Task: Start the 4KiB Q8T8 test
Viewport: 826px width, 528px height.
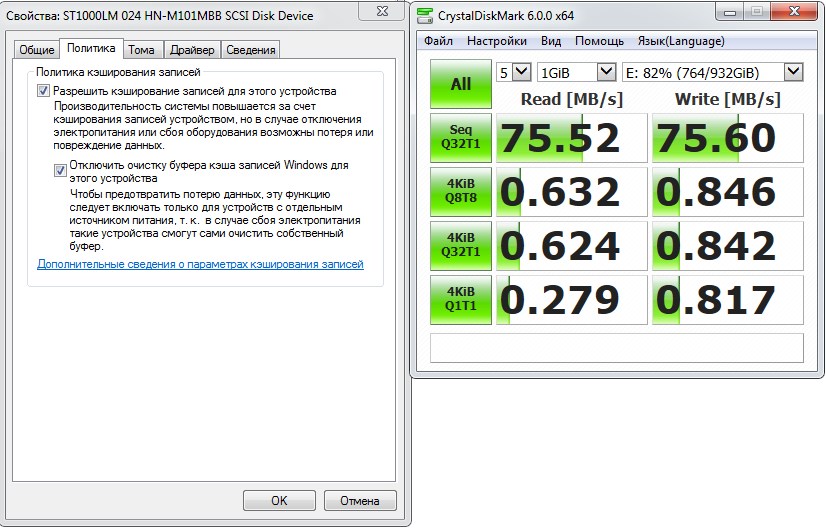Action: click(x=460, y=192)
